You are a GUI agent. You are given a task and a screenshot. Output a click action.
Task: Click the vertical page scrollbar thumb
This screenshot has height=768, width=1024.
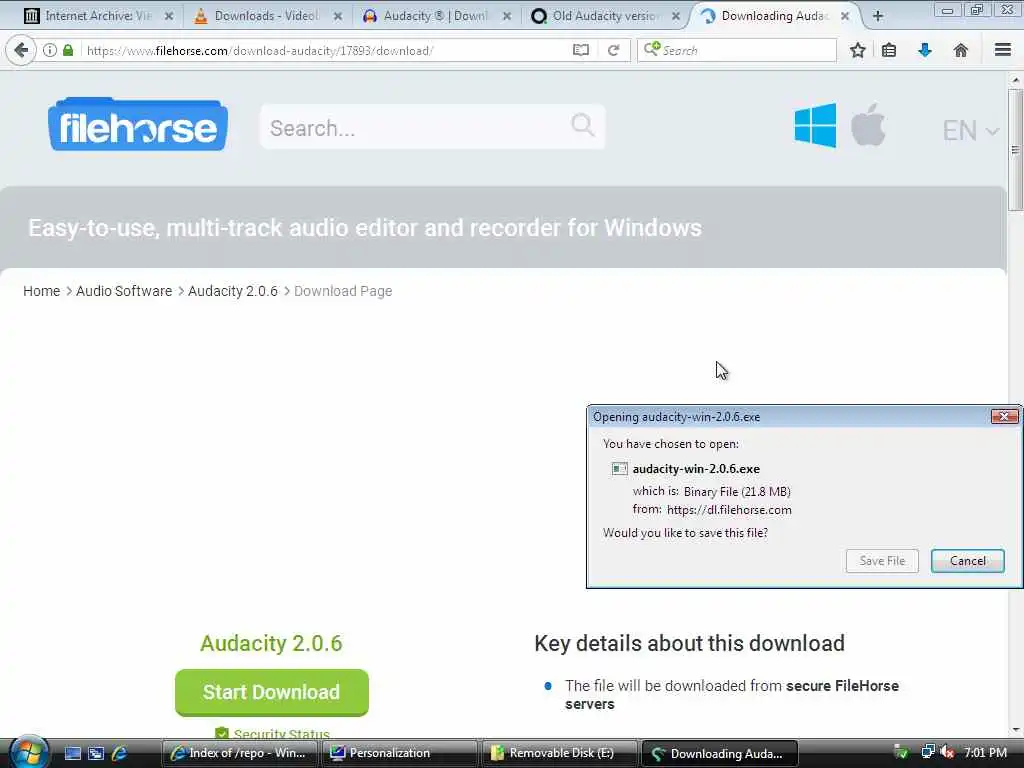(x=1015, y=150)
